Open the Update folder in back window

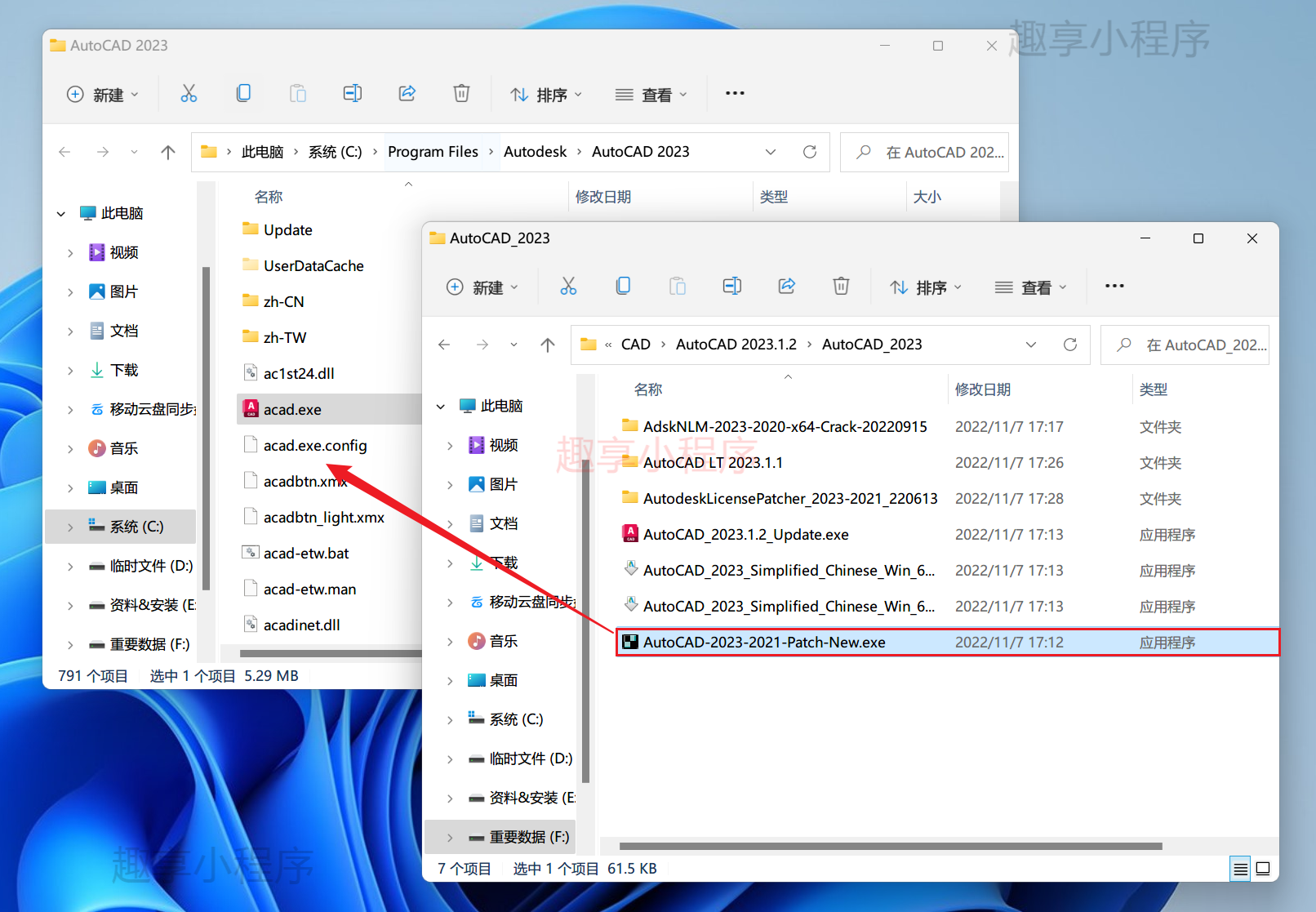pos(287,229)
